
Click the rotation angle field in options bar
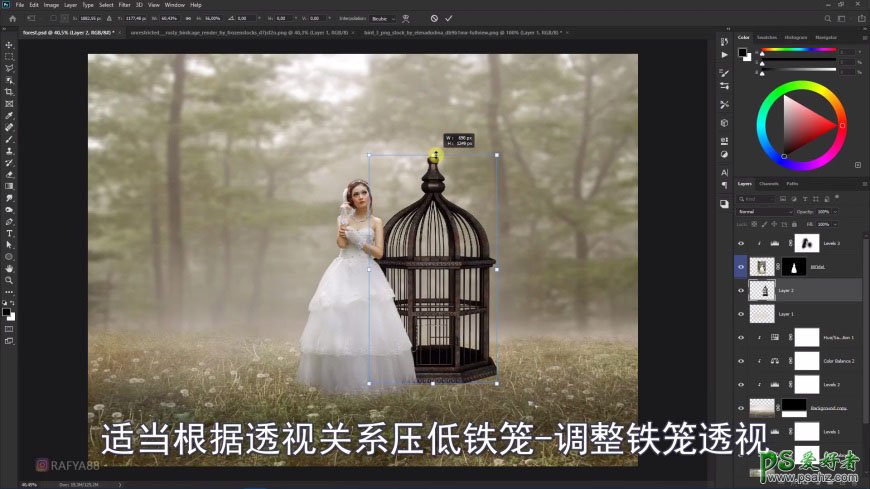tap(245, 18)
